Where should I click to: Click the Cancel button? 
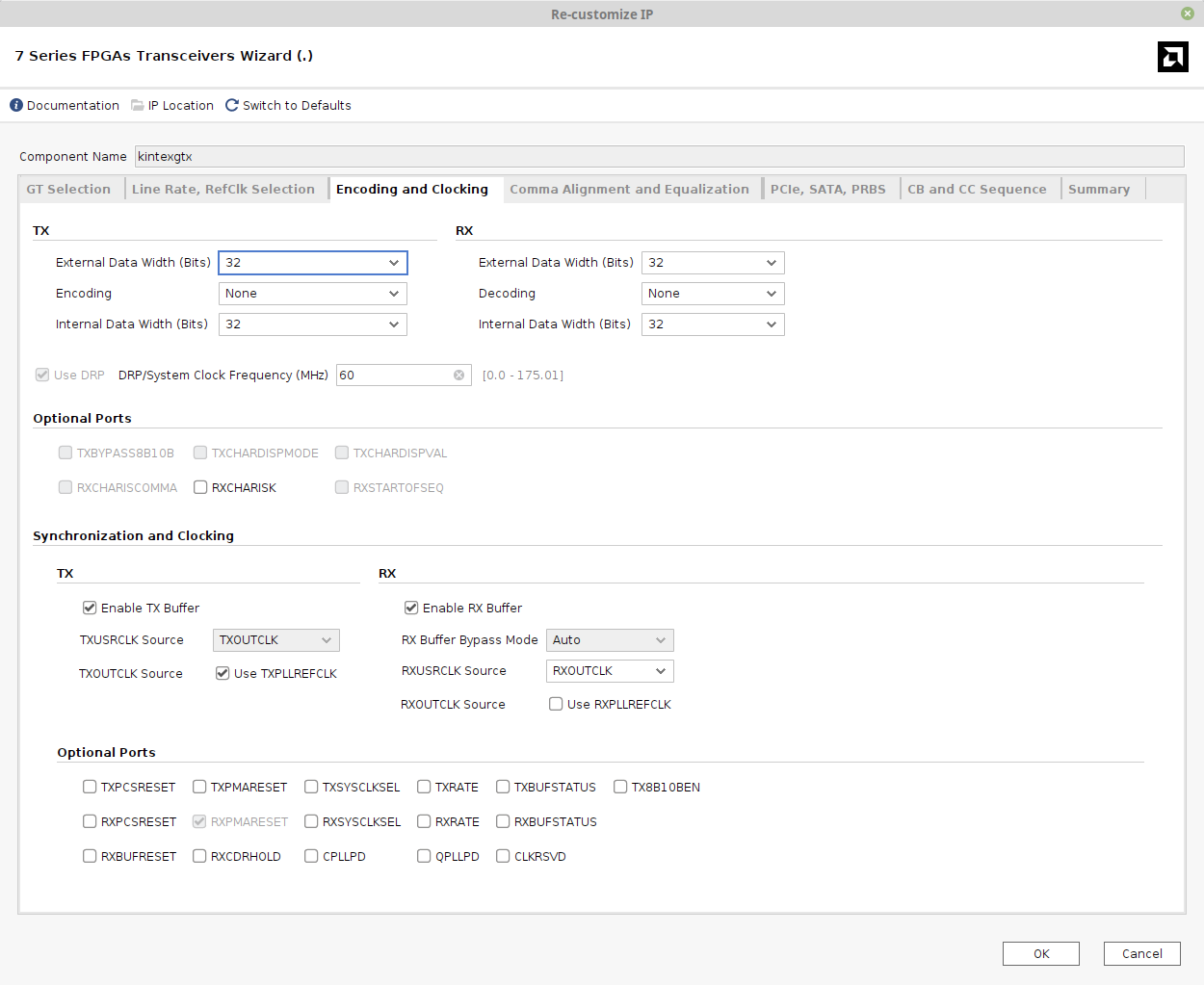[1141, 953]
